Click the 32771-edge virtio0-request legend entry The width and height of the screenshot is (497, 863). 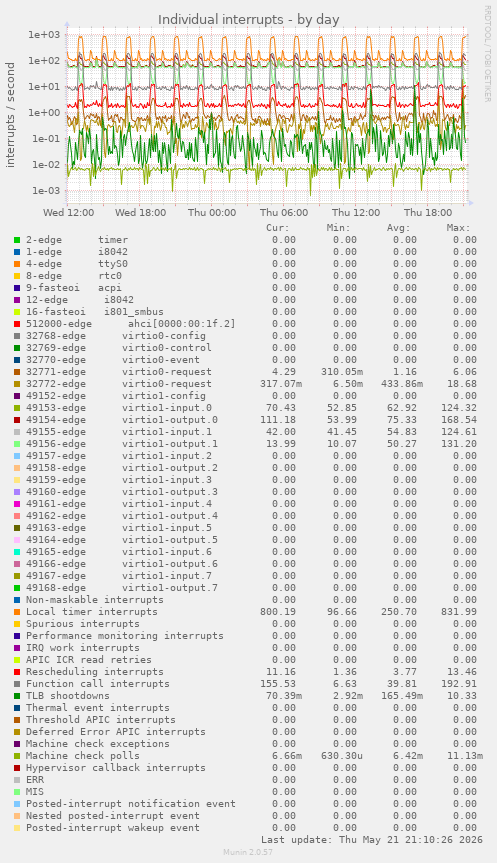(x=119, y=372)
